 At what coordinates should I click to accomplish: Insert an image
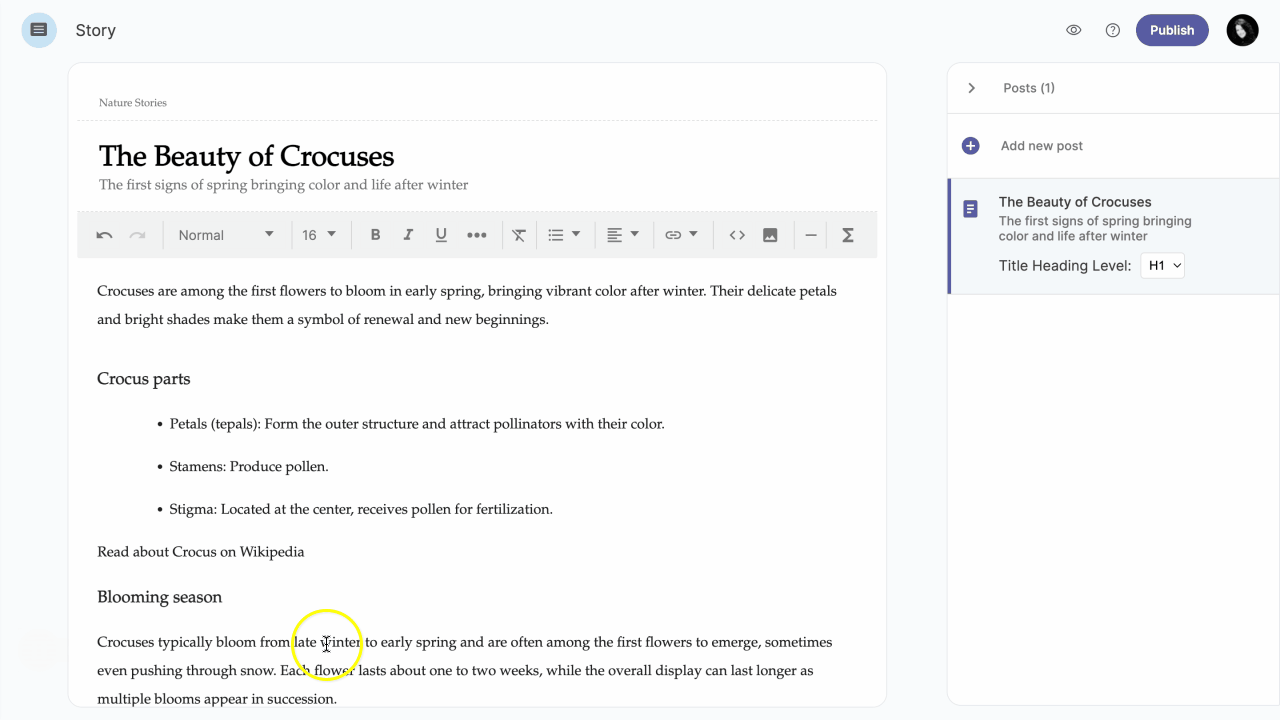[x=770, y=235]
